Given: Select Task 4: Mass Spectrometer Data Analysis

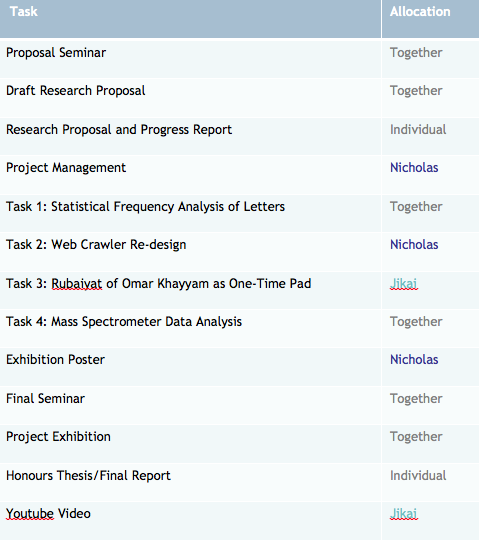Looking at the screenshot, I should tap(124, 322).
